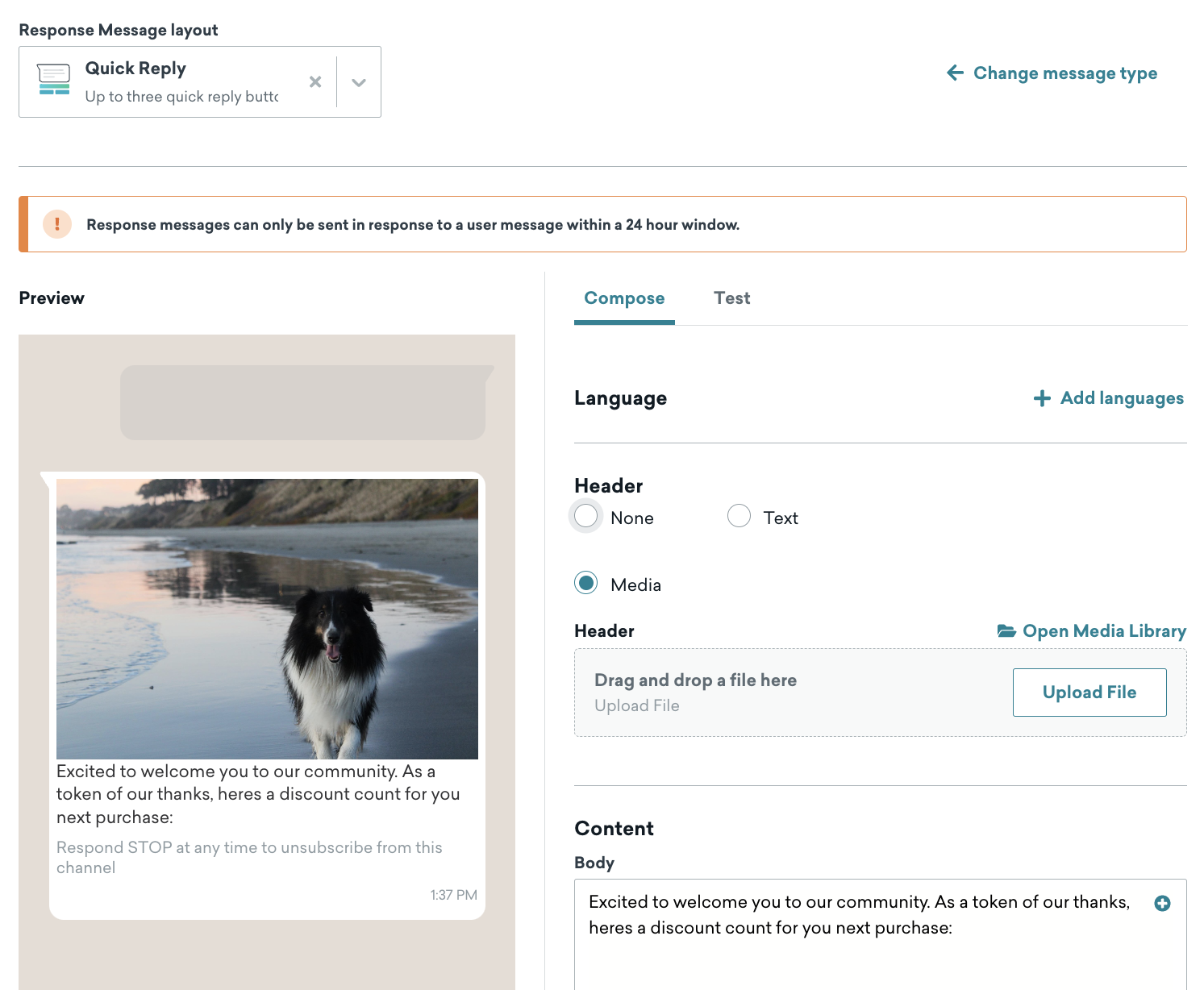Click the dog photo in the preview

(267, 619)
